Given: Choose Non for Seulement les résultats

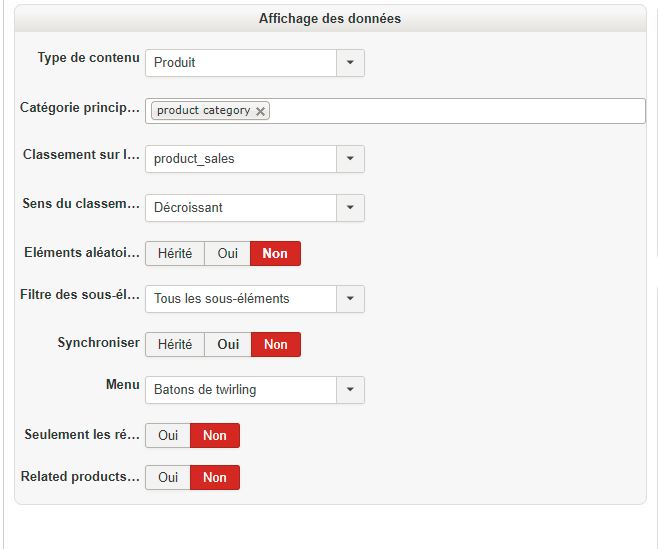Looking at the screenshot, I should (x=215, y=435).
